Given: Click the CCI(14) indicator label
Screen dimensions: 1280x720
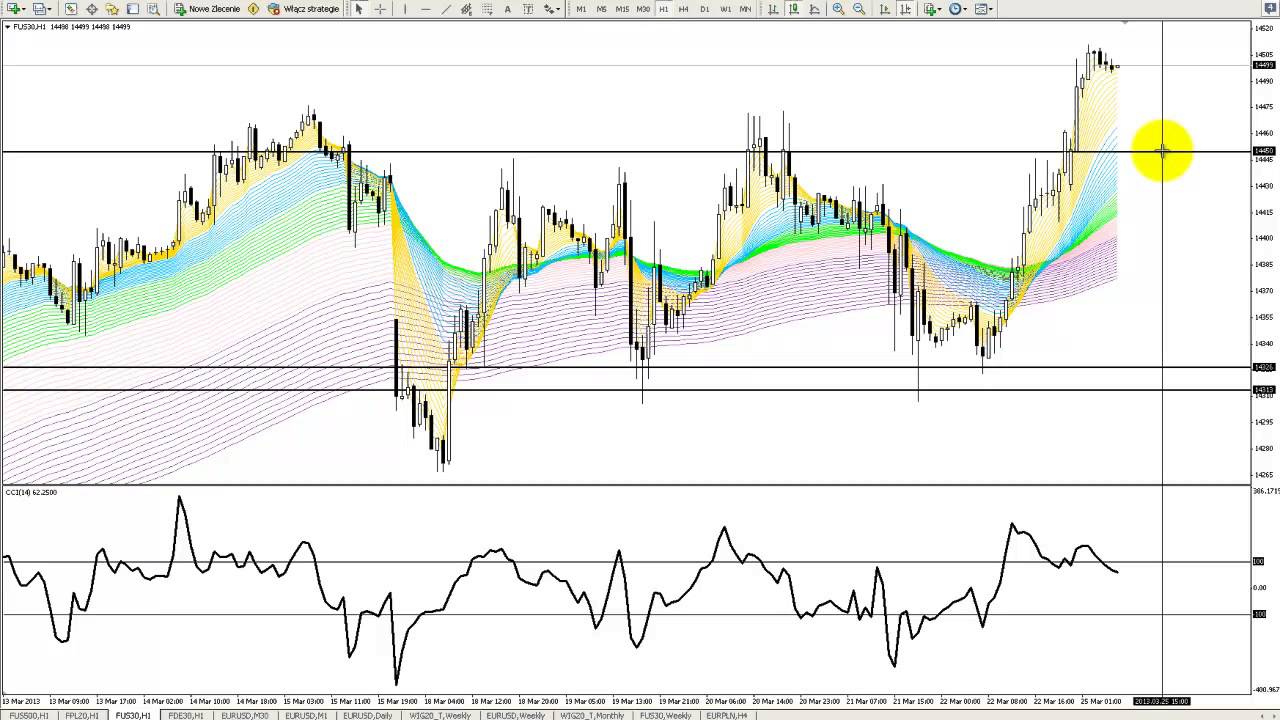Looking at the screenshot, I should coord(31,492).
